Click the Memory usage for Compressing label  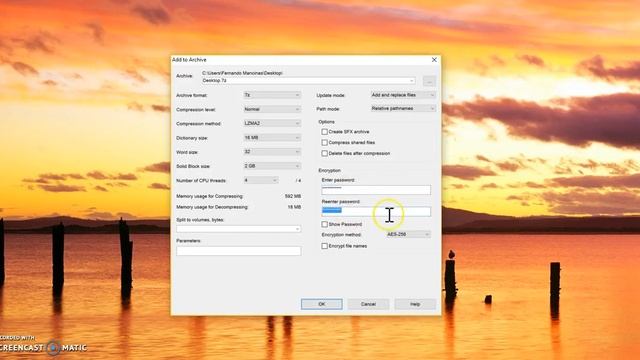[x=209, y=196]
